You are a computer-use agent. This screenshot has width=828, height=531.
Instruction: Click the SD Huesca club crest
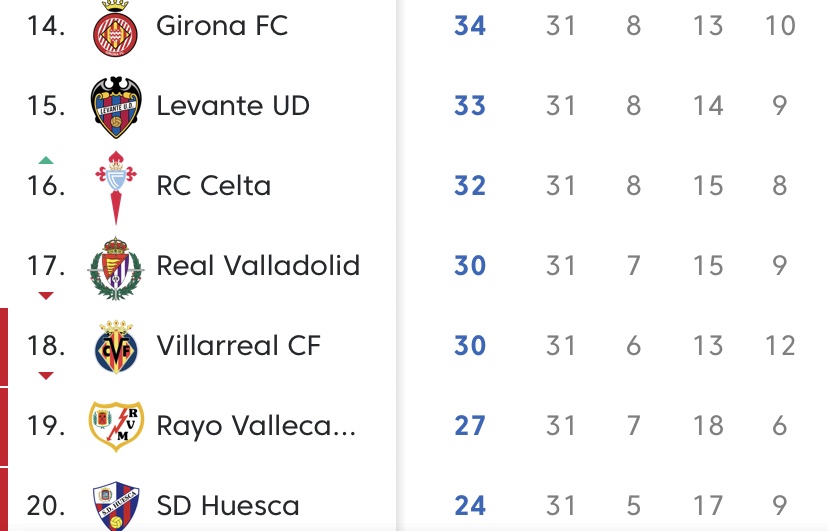pos(117,506)
